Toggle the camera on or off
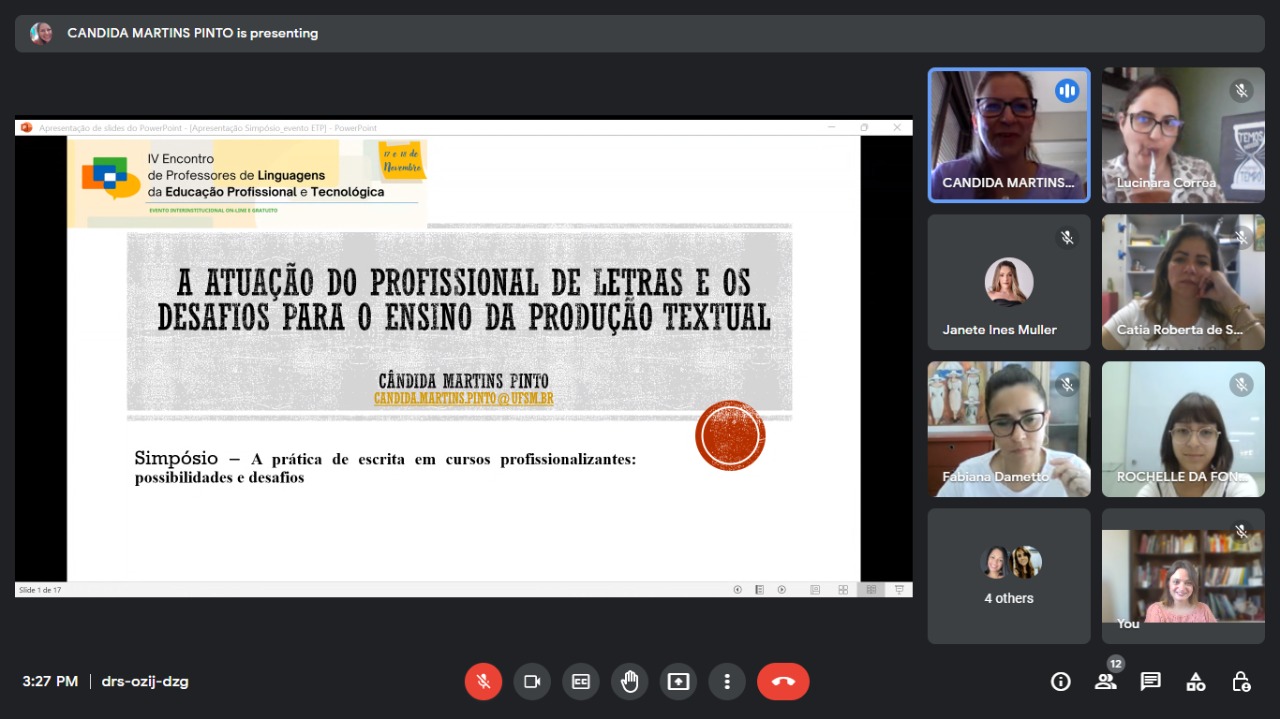This screenshot has width=1280, height=719. click(532, 682)
